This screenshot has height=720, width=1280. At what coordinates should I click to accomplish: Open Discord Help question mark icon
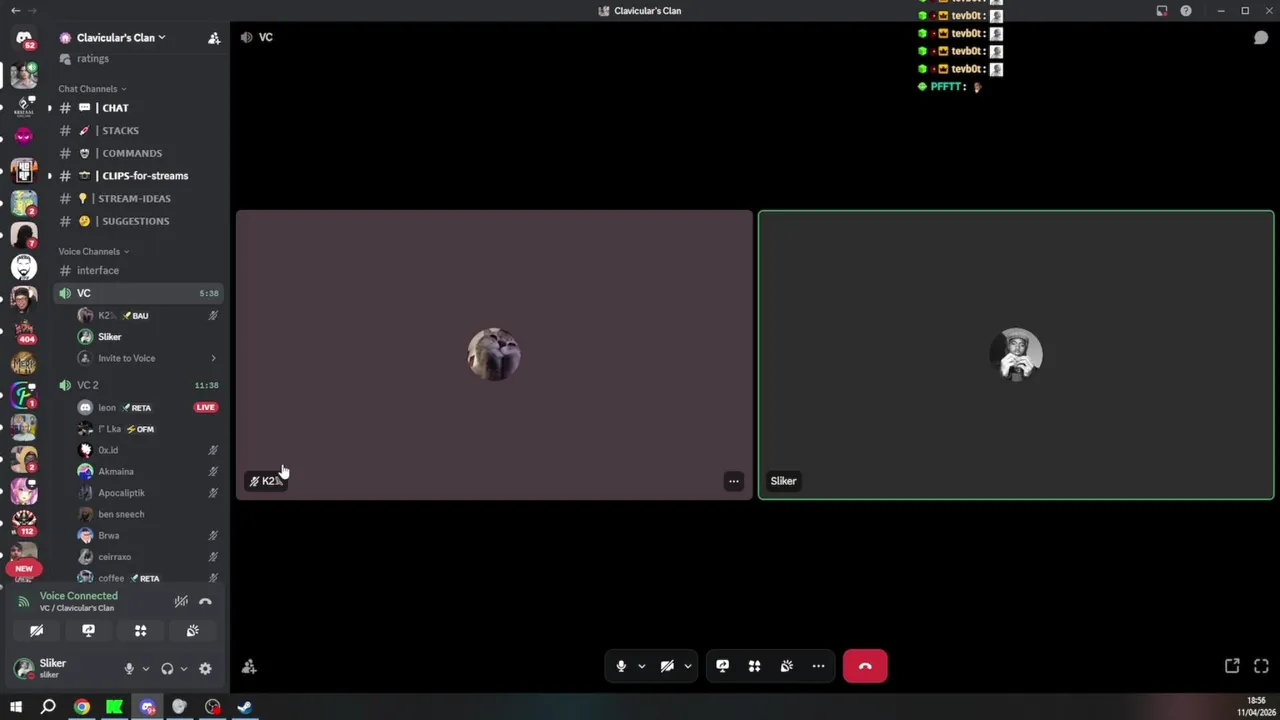click(x=1186, y=11)
